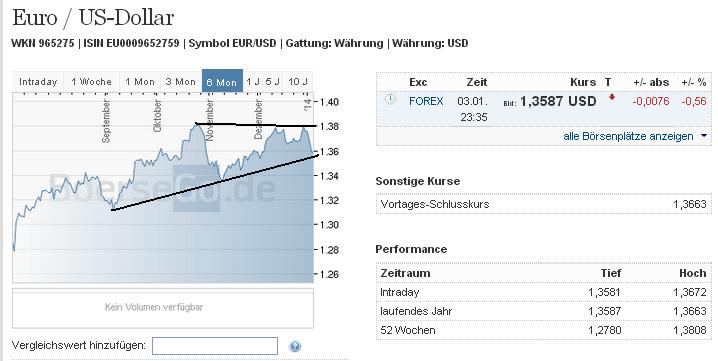Click the red down-trend arrow icon
718x361 pixels.
coord(611,98)
